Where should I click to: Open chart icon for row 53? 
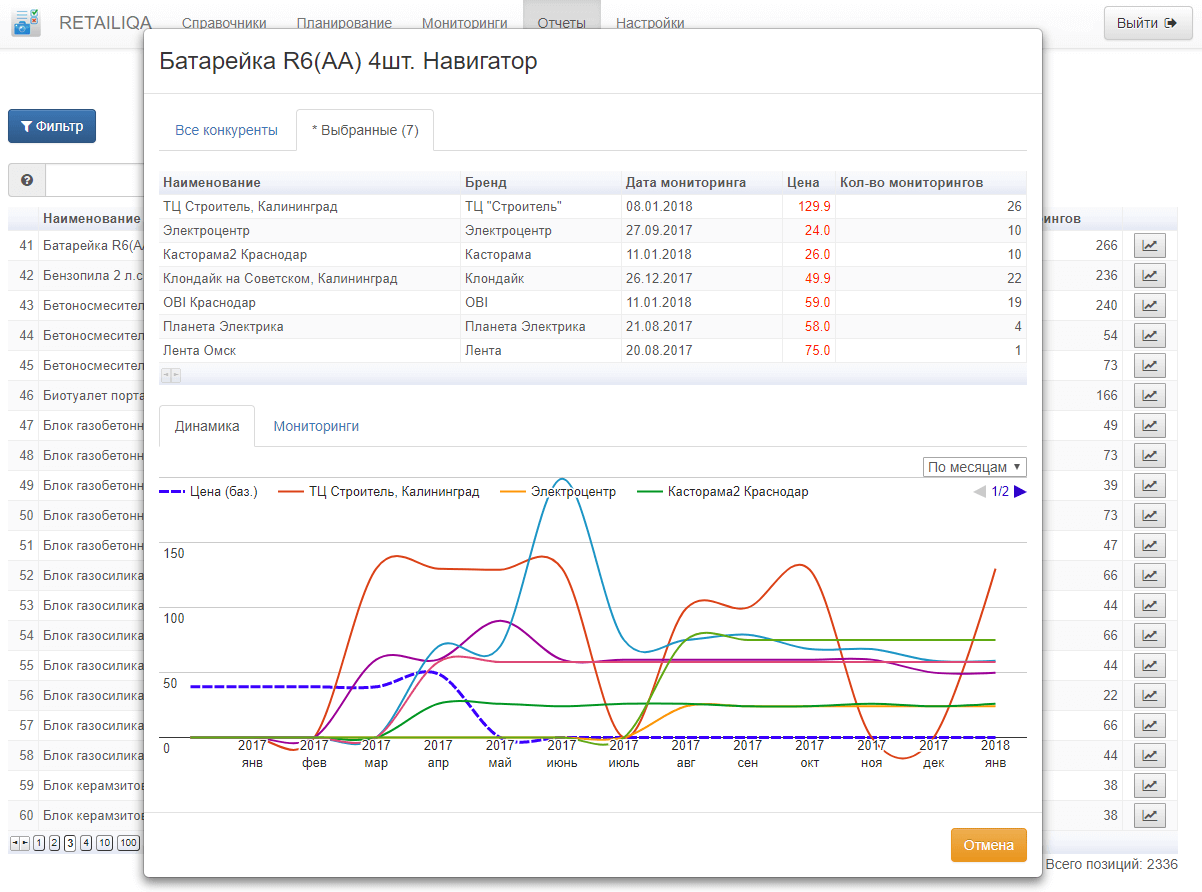1150,605
